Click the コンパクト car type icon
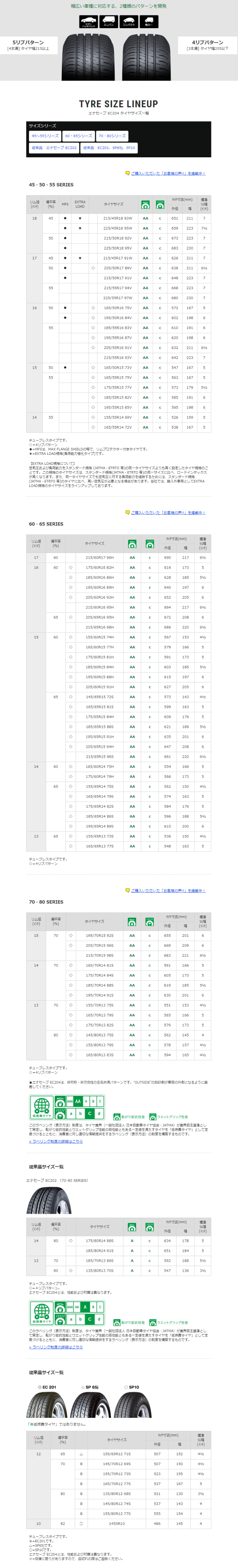Viewport: 238px width, 1568px height. point(129,22)
